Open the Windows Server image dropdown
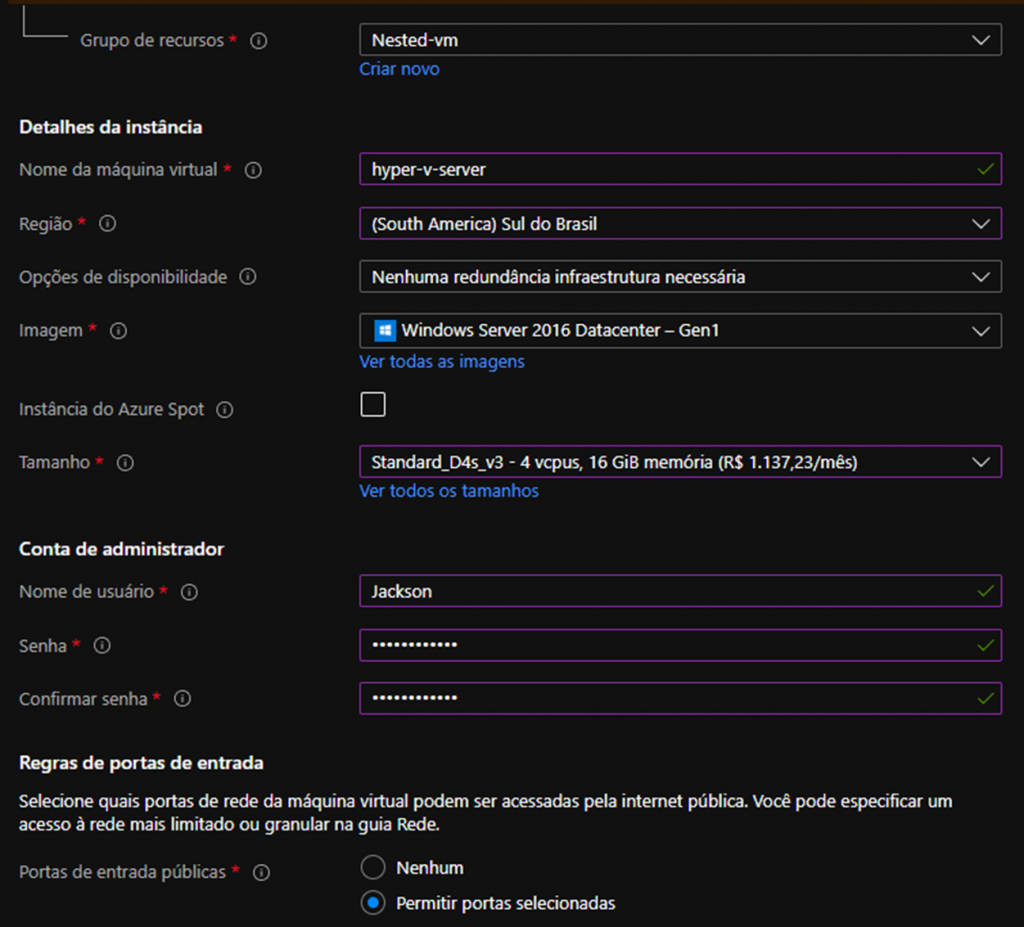Screen dimensions: 1024x927 pos(680,330)
